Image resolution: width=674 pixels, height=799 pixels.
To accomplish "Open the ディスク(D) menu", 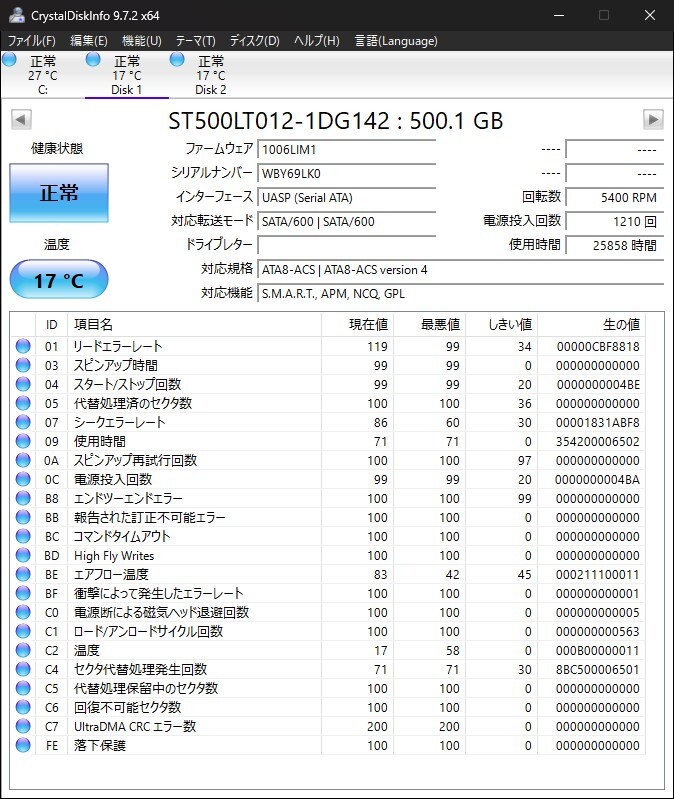I will click(254, 41).
